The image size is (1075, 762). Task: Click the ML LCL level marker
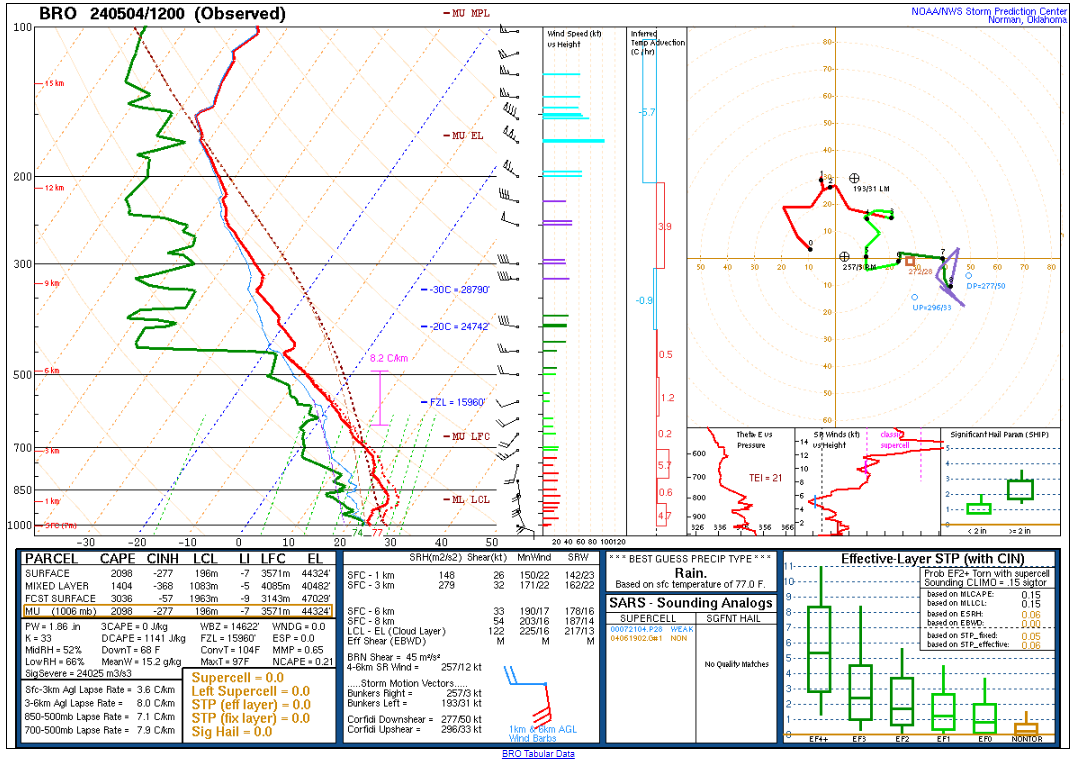tap(467, 499)
